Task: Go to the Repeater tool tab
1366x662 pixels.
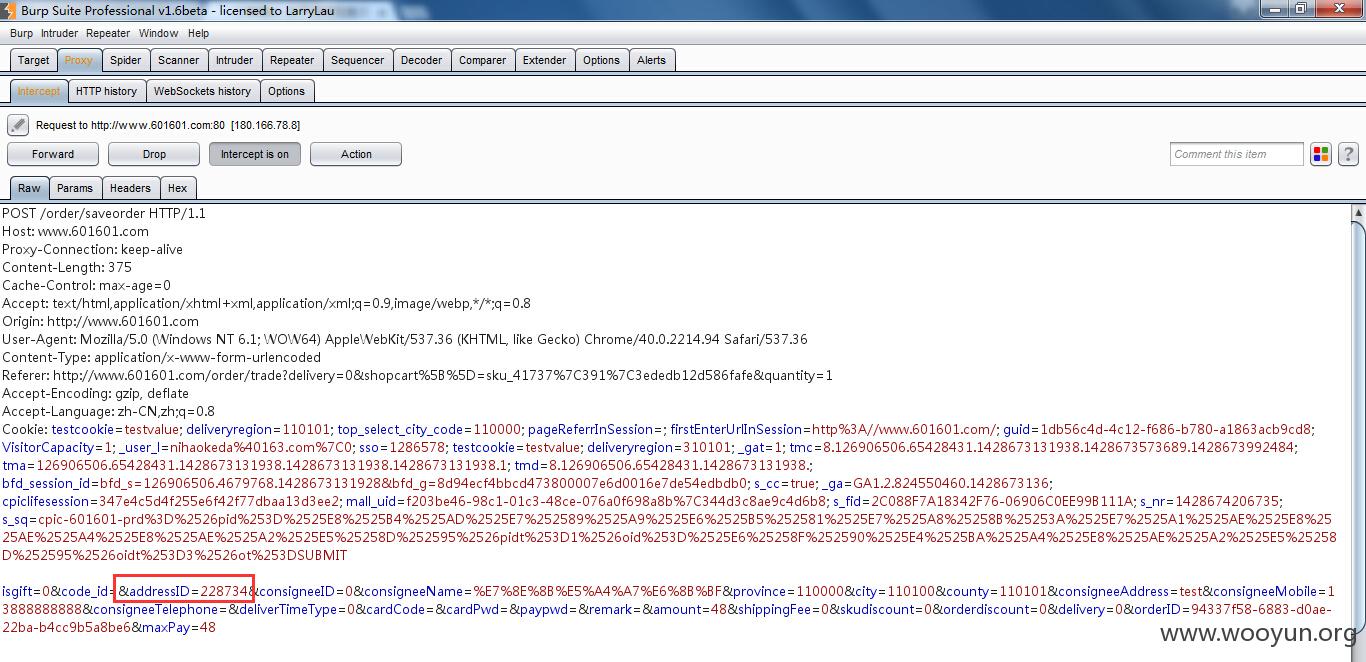Action: [x=292, y=60]
